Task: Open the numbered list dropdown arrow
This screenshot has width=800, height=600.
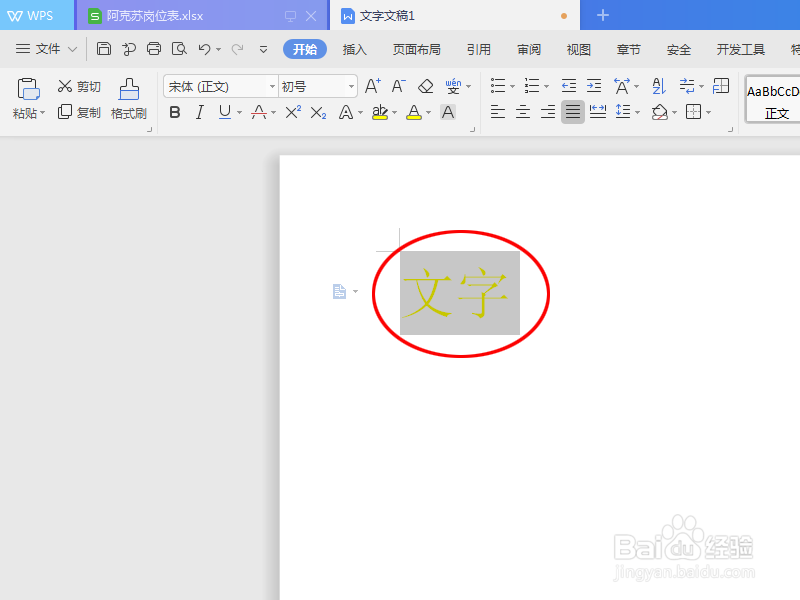Action: [546, 86]
